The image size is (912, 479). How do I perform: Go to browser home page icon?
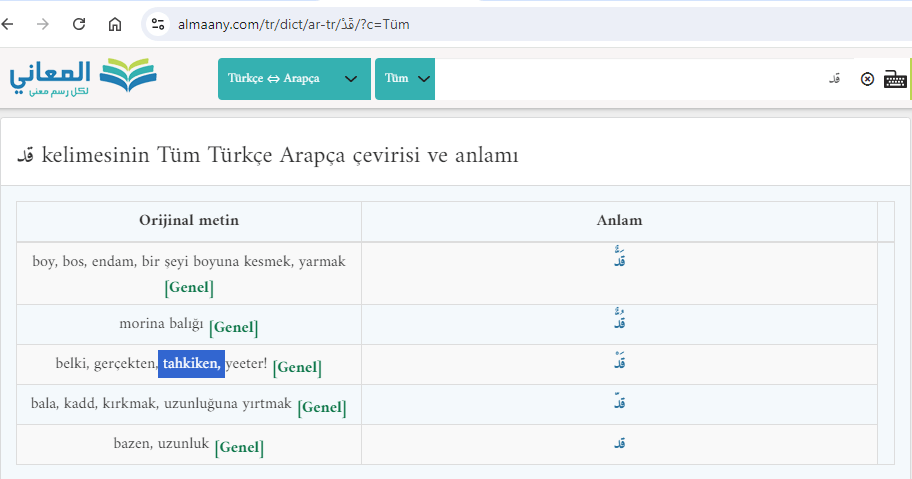tap(115, 24)
